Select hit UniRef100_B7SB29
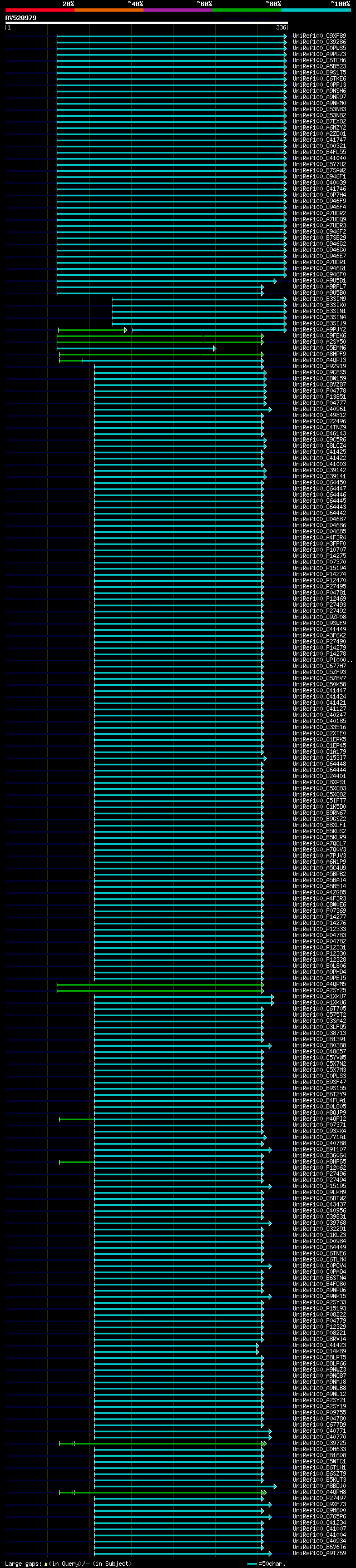Screen dimensions: 356x1568 (x=319, y=238)
